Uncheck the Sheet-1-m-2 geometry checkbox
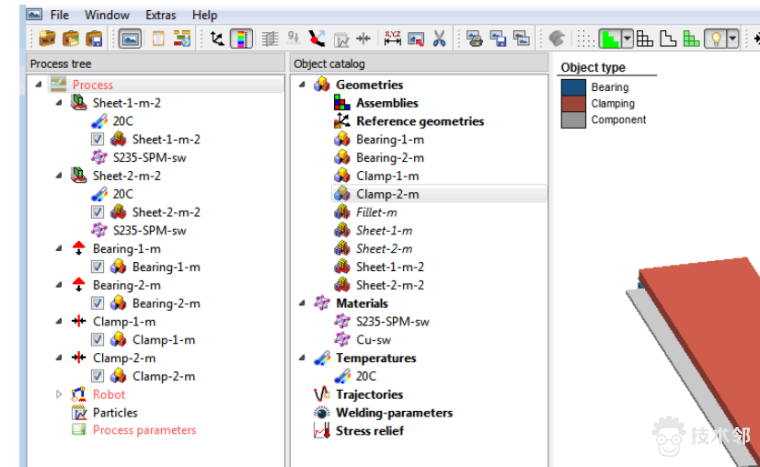The width and height of the screenshot is (760, 467). tap(97, 140)
